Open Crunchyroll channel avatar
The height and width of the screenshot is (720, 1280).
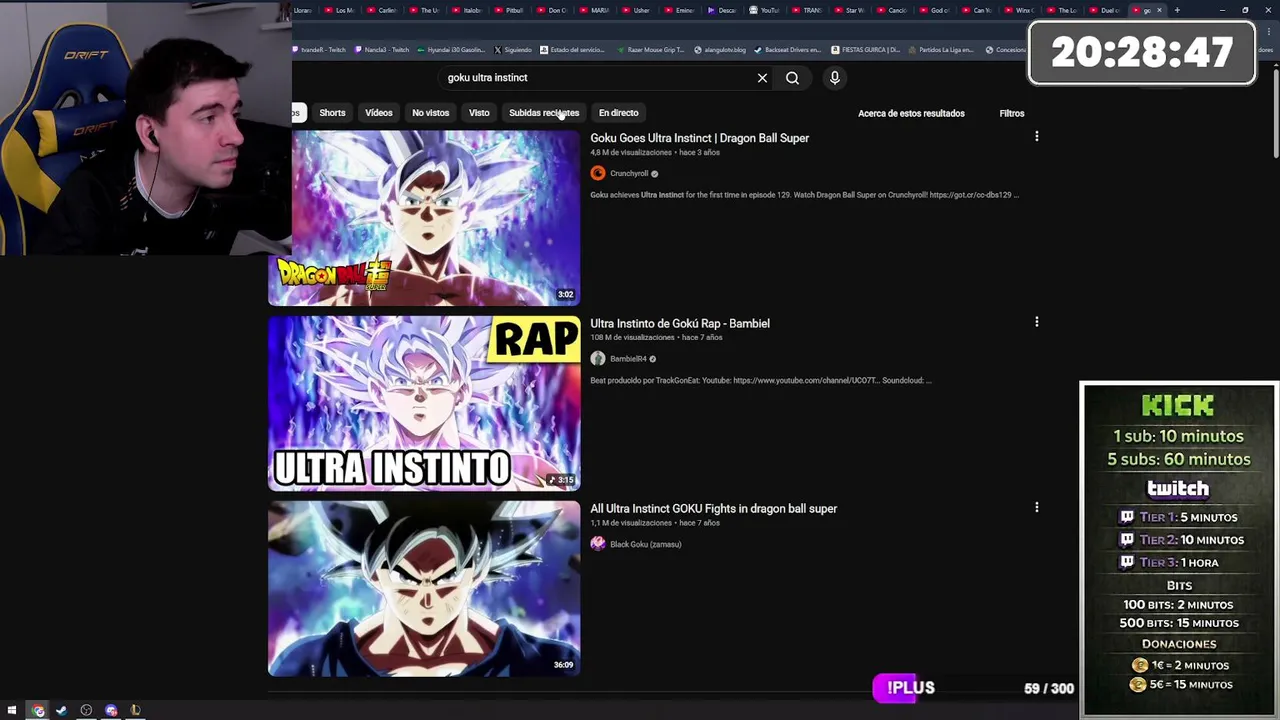pos(598,173)
